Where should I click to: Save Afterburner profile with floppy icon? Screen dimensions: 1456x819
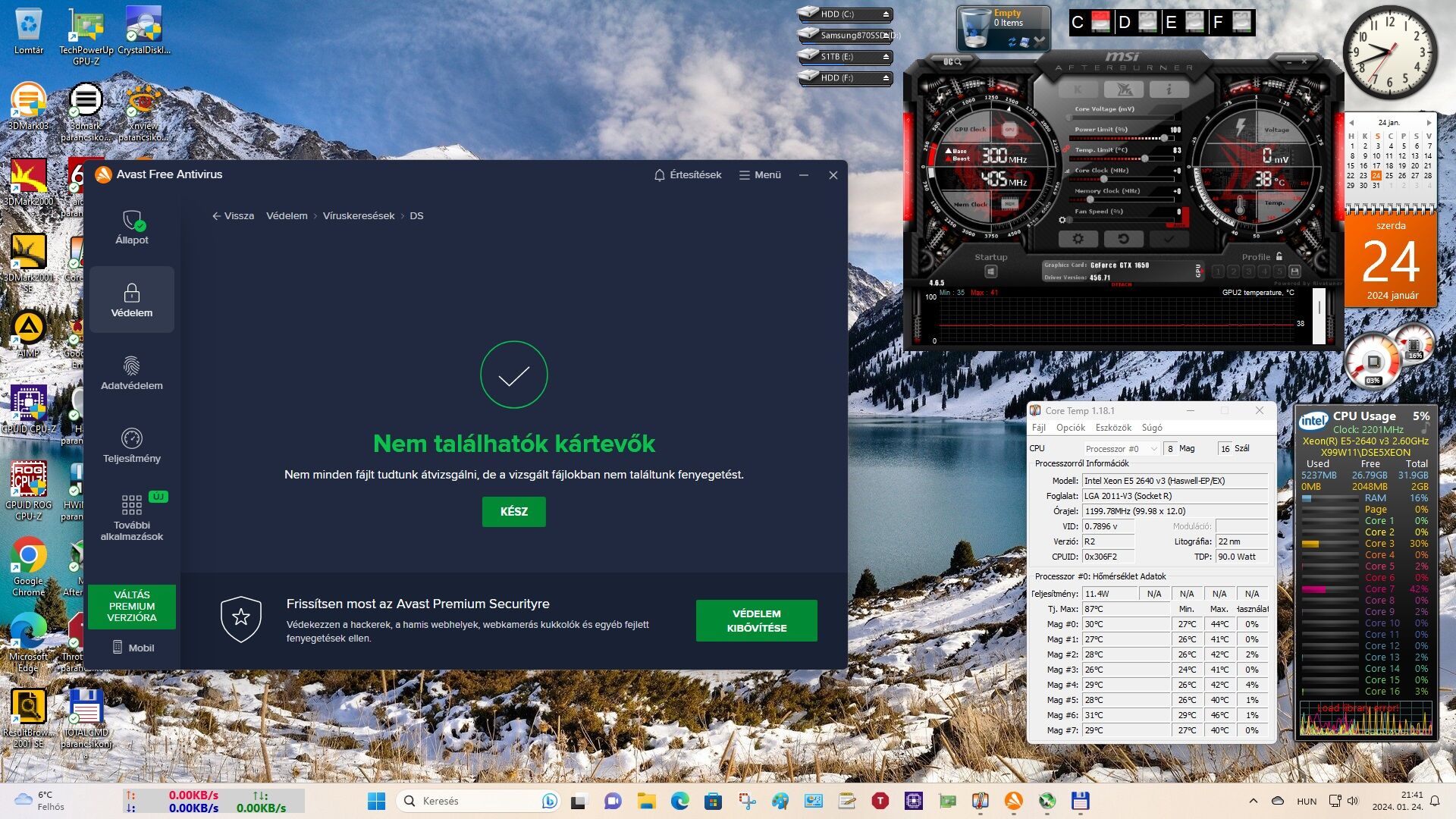(1294, 271)
